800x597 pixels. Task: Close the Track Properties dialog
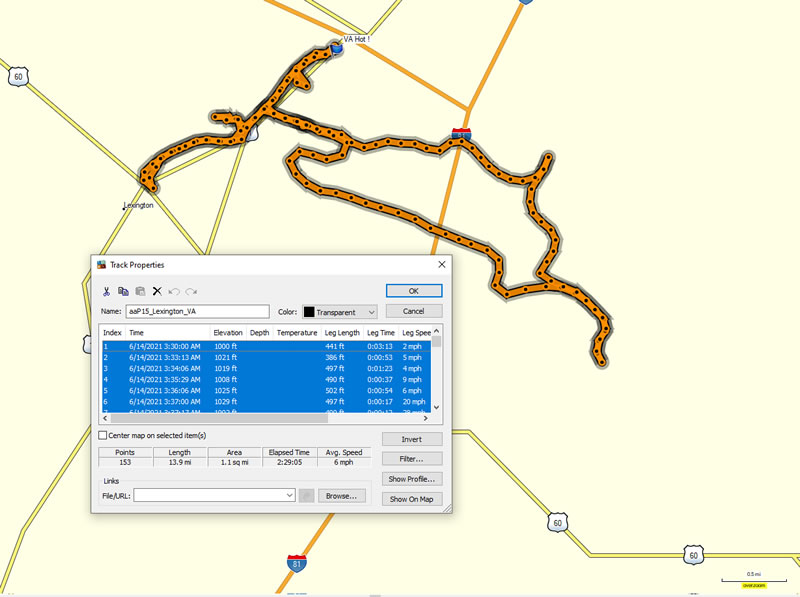(442, 264)
